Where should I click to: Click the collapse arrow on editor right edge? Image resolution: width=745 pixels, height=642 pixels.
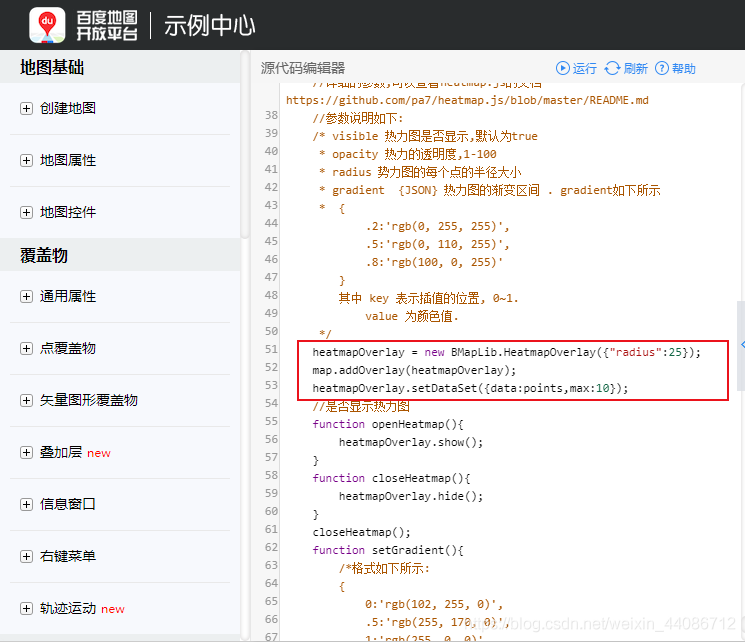click(x=742, y=345)
